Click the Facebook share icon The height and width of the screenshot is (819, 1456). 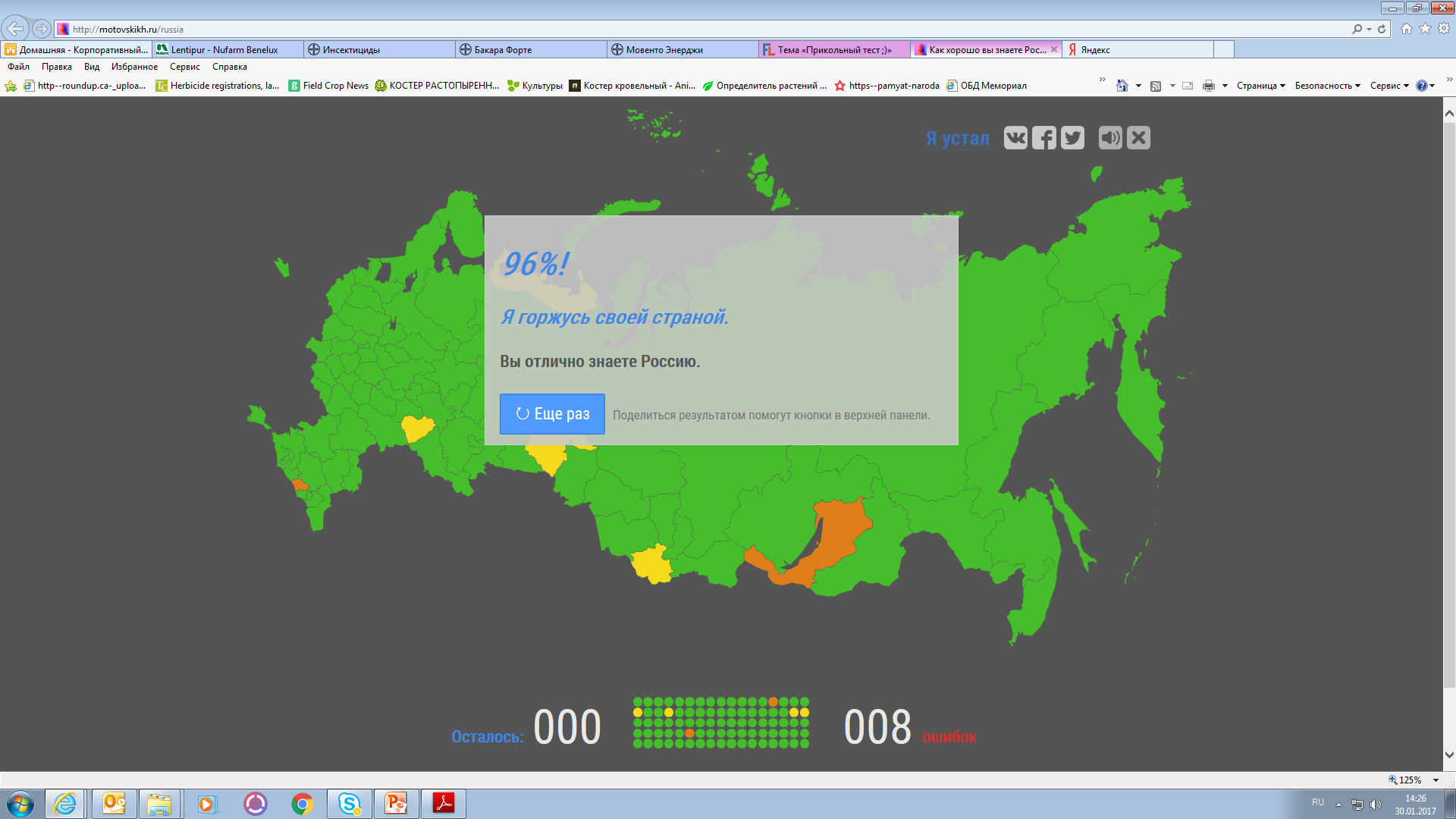(x=1044, y=138)
